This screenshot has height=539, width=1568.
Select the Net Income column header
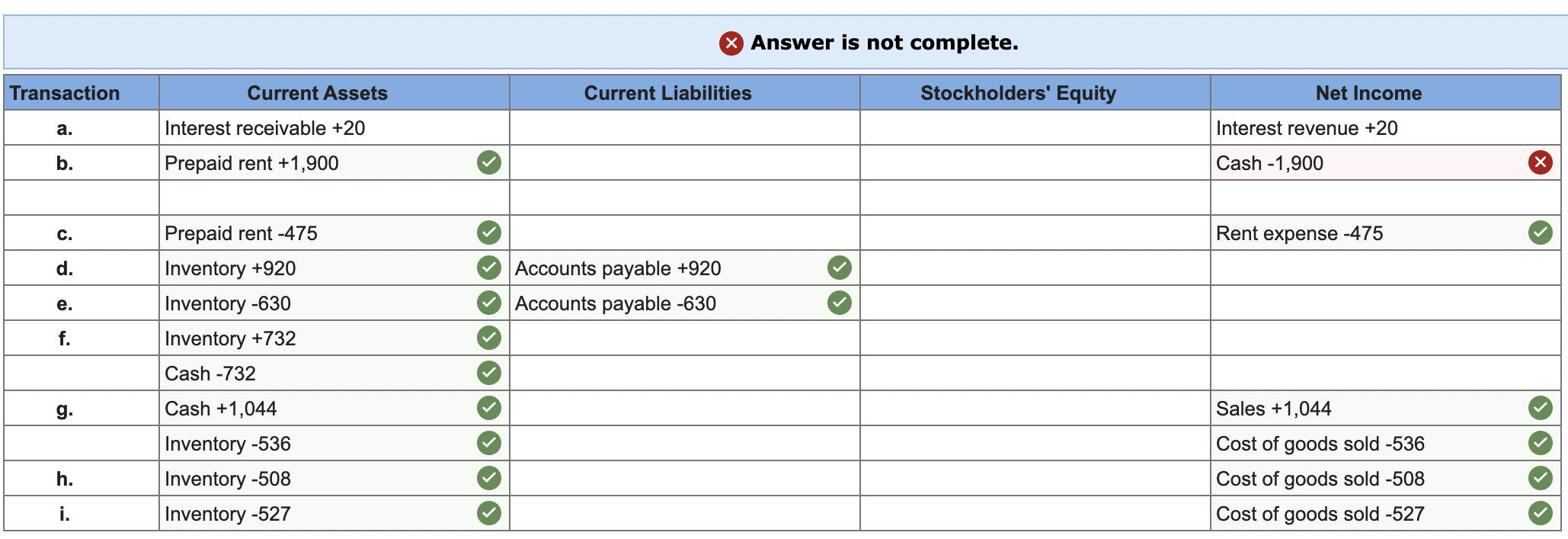click(1368, 92)
